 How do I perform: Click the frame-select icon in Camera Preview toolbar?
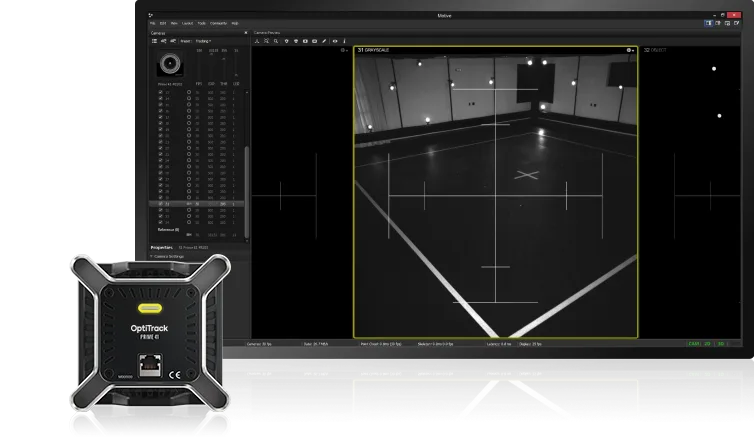tap(266, 41)
